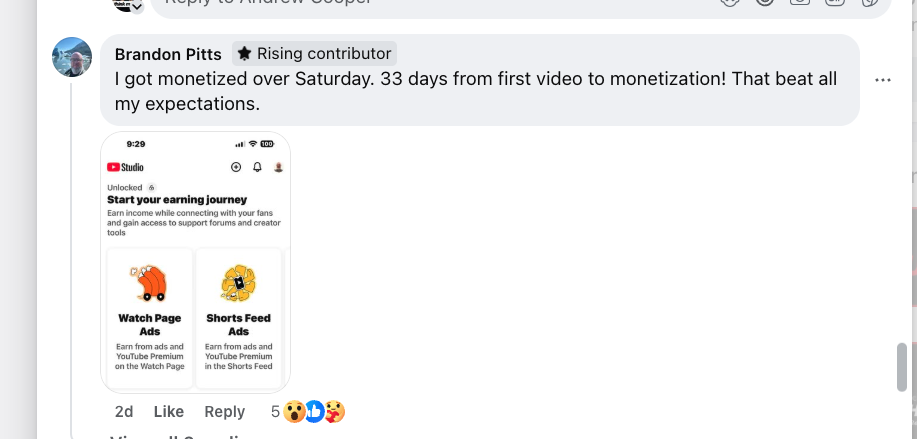917x439 pixels.
Task: Open the attached YouTube Studio screenshot
Action: (x=196, y=262)
